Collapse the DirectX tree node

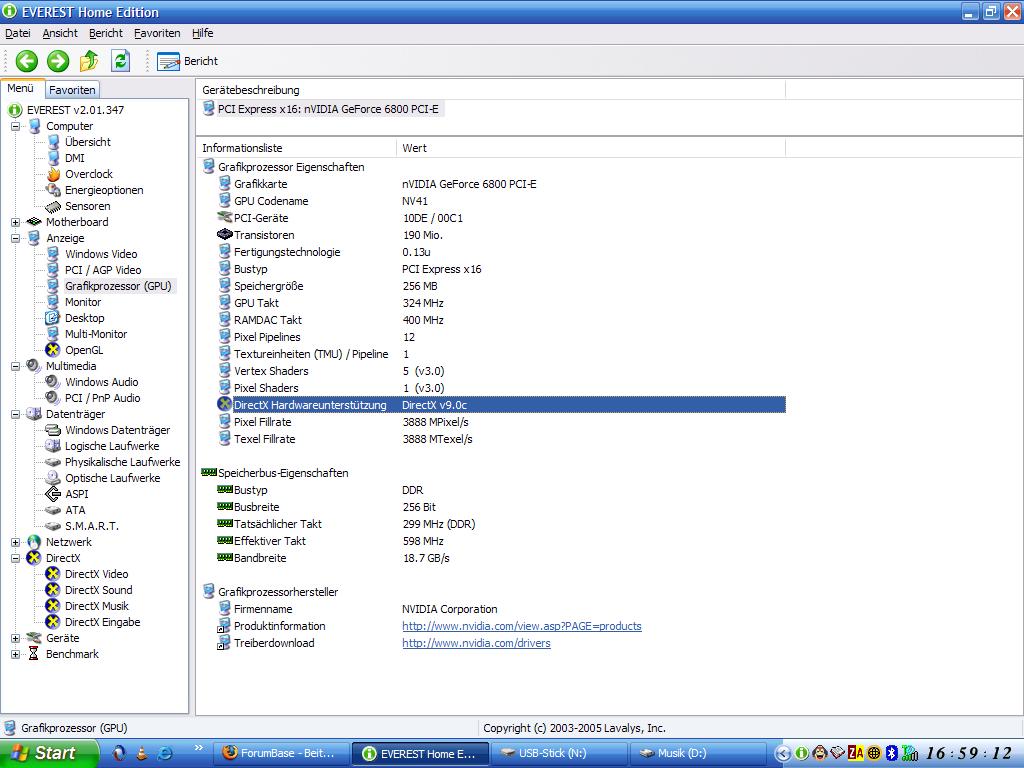(x=15, y=558)
